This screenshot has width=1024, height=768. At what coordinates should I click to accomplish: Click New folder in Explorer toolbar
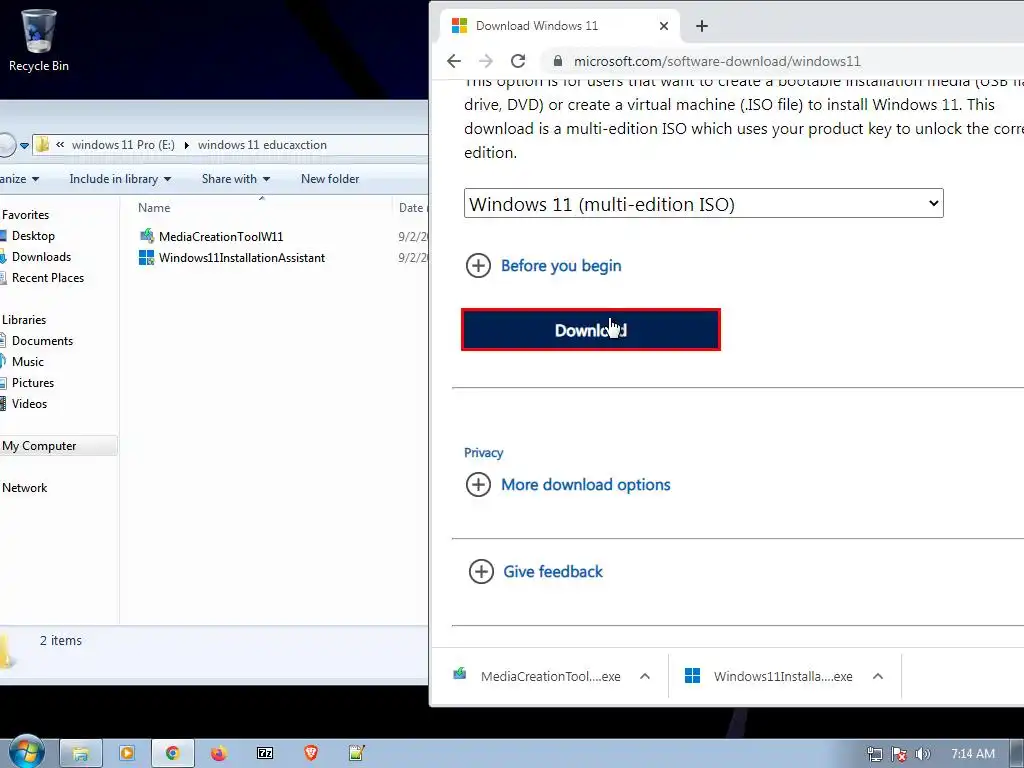pyautogui.click(x=330, y=178)
